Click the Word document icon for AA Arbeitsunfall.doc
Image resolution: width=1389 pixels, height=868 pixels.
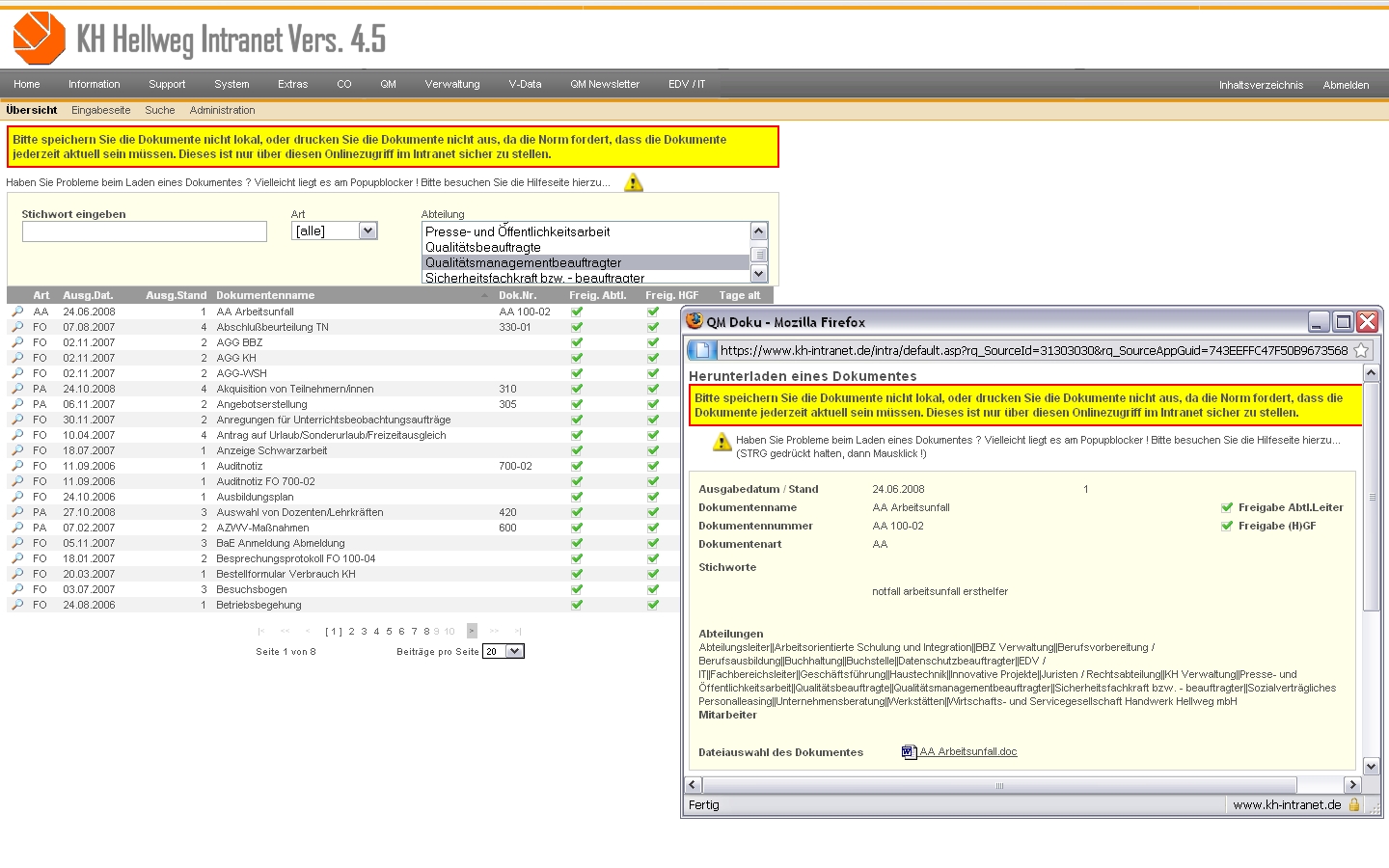tap(909, 752)
